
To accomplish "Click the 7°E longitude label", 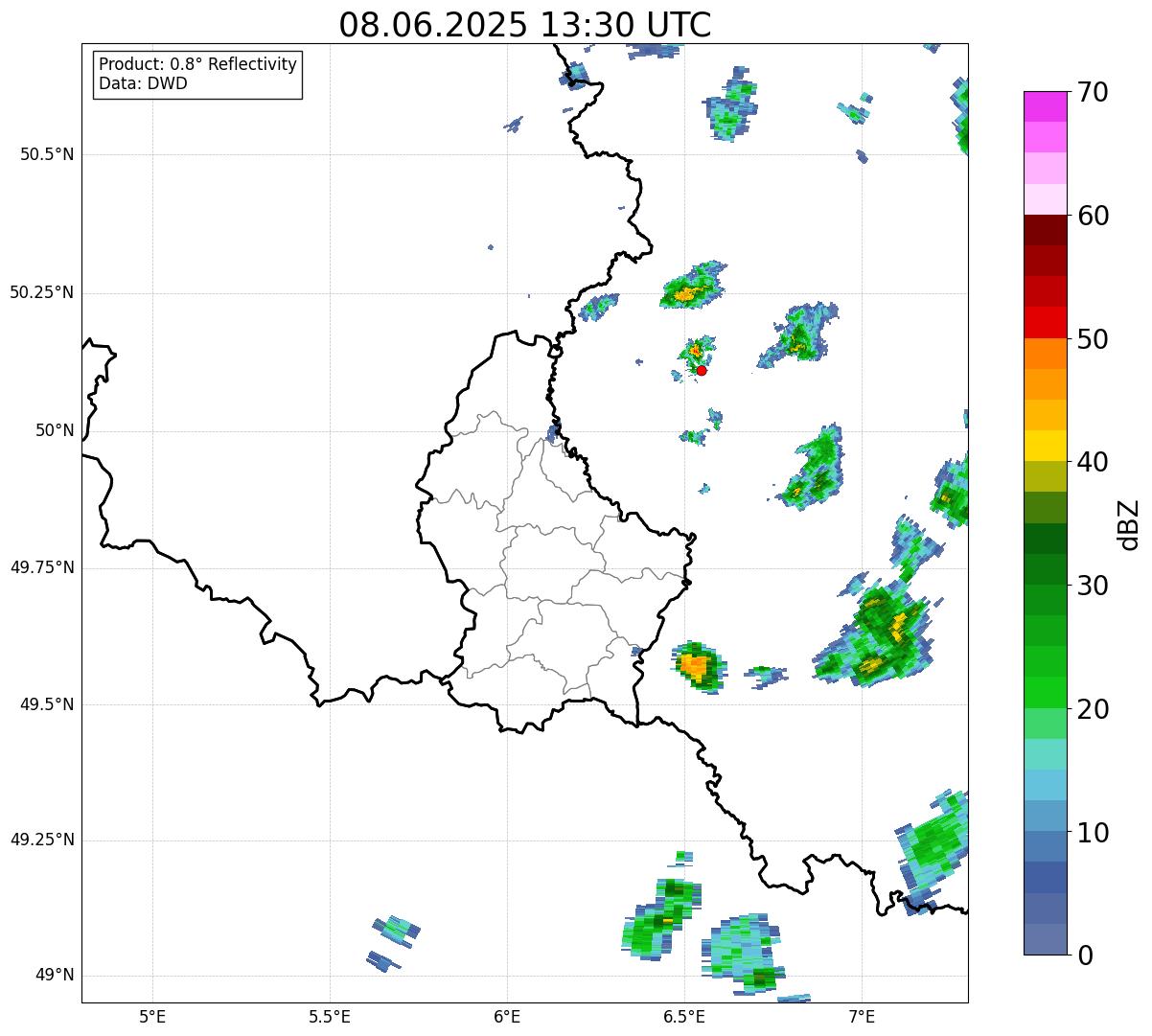I will pos(862,1016).
